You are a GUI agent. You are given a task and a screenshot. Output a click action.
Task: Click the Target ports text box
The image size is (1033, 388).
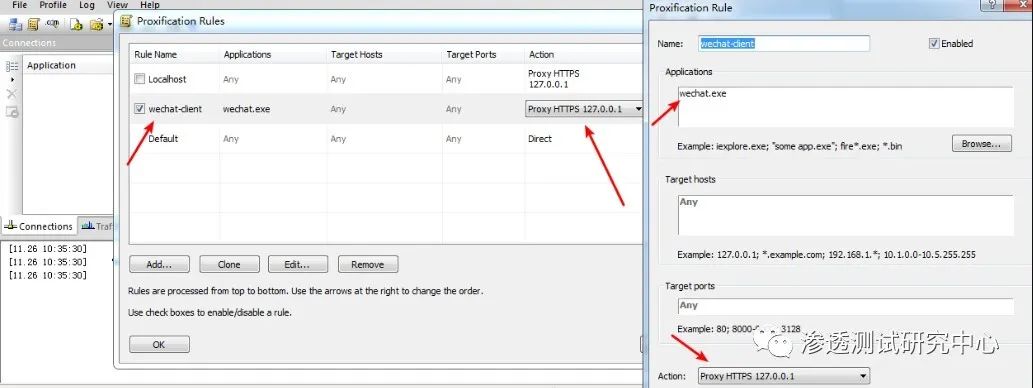pos(846,306)
